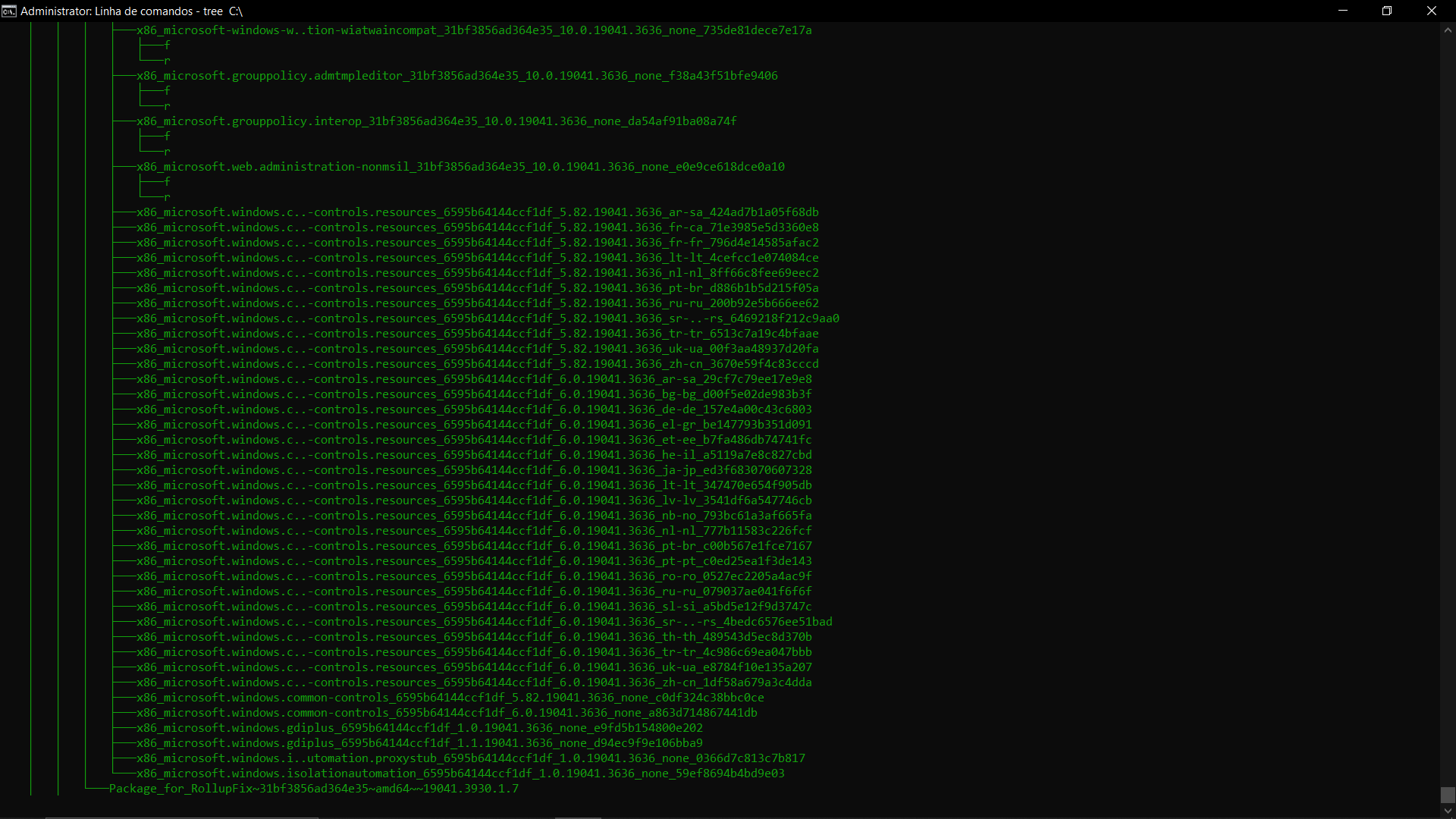The image size is (1456, 819).
Task: Click the Package_for_RollupFix tree entry
Action: click(314, 789)
